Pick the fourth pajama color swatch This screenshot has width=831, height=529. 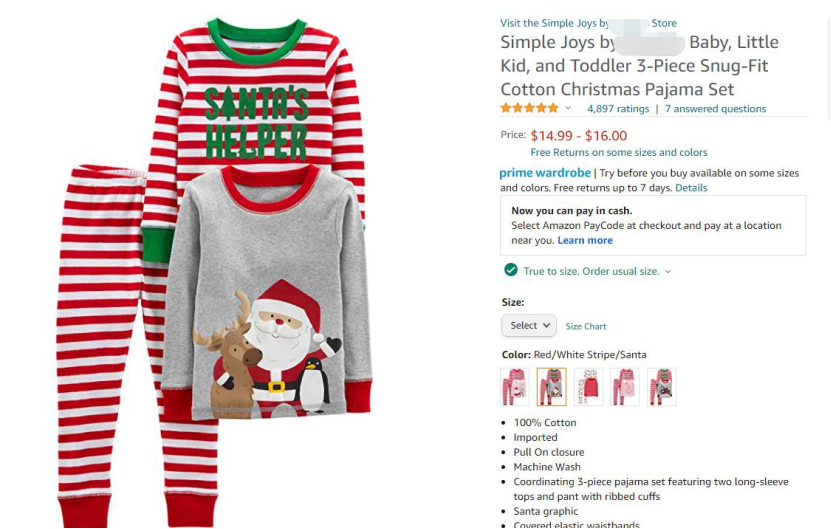(624, 386)
